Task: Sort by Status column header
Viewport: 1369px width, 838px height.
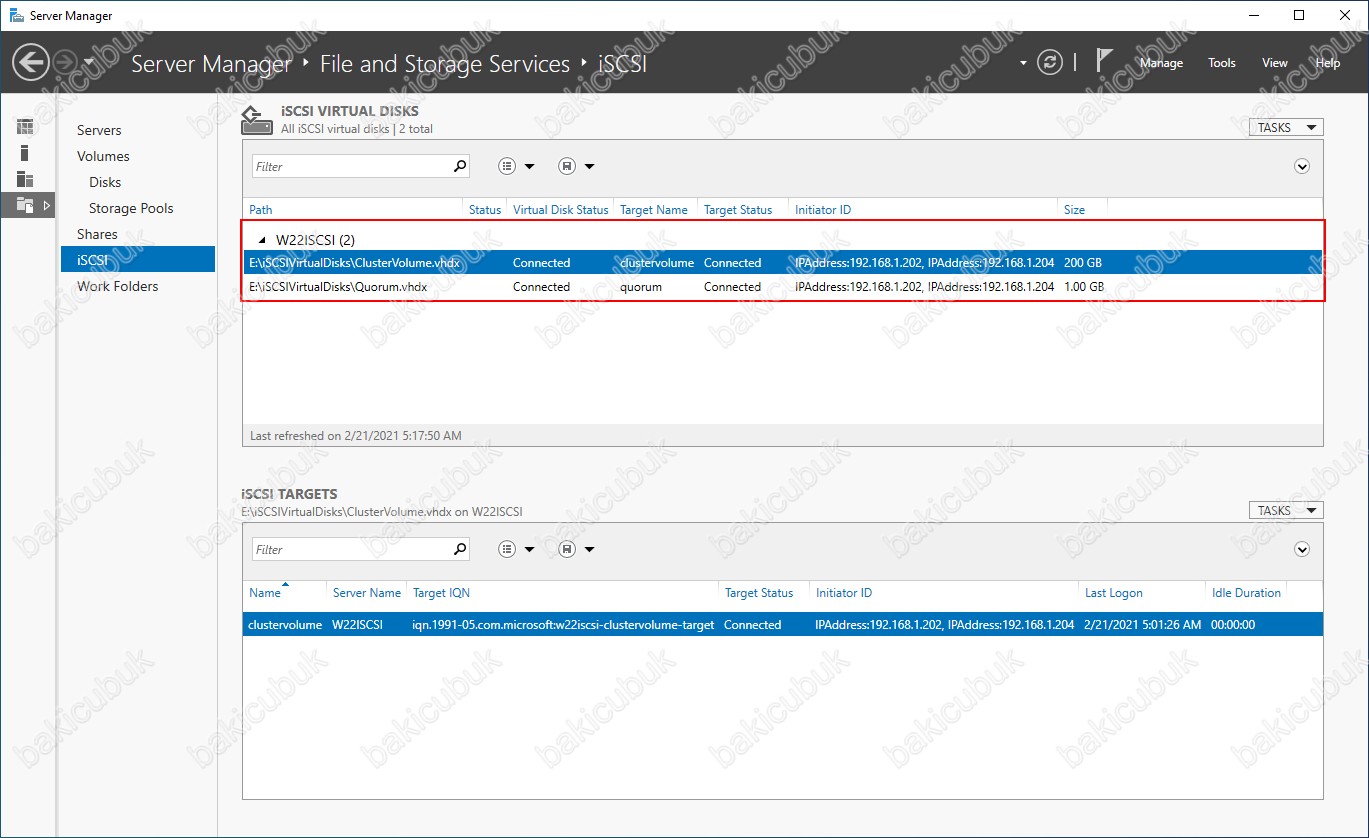Action: pyautogui.click(x=485, y=210)
